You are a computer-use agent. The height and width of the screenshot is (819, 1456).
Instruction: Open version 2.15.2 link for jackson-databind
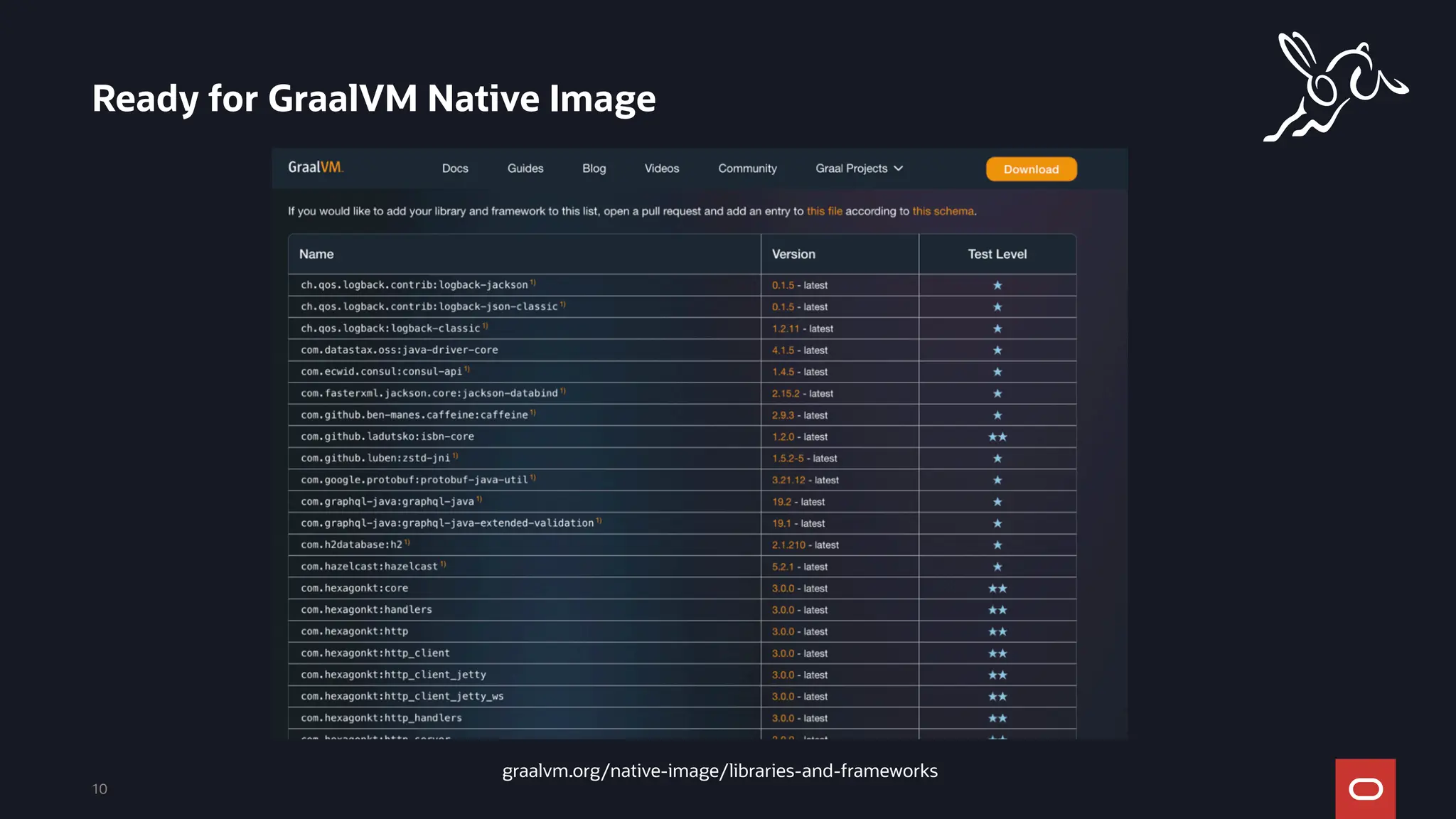786,393
